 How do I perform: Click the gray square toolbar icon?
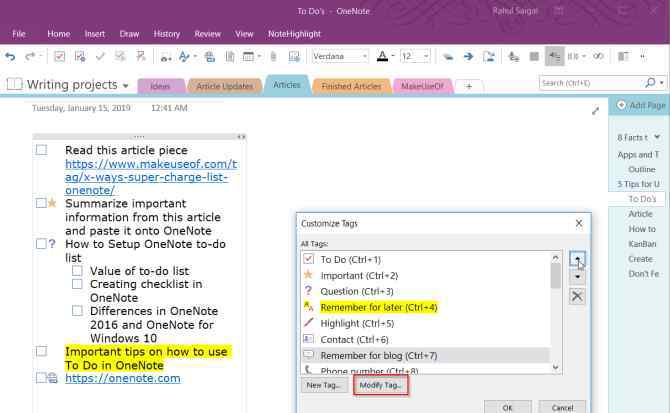[x=534, y=56]
